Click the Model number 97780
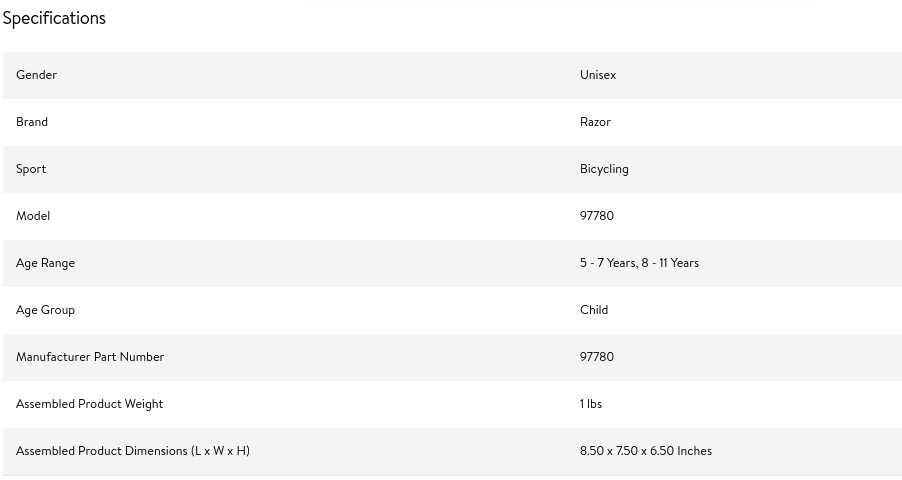The width and height of the screenshot is (902, 480). 597,216
